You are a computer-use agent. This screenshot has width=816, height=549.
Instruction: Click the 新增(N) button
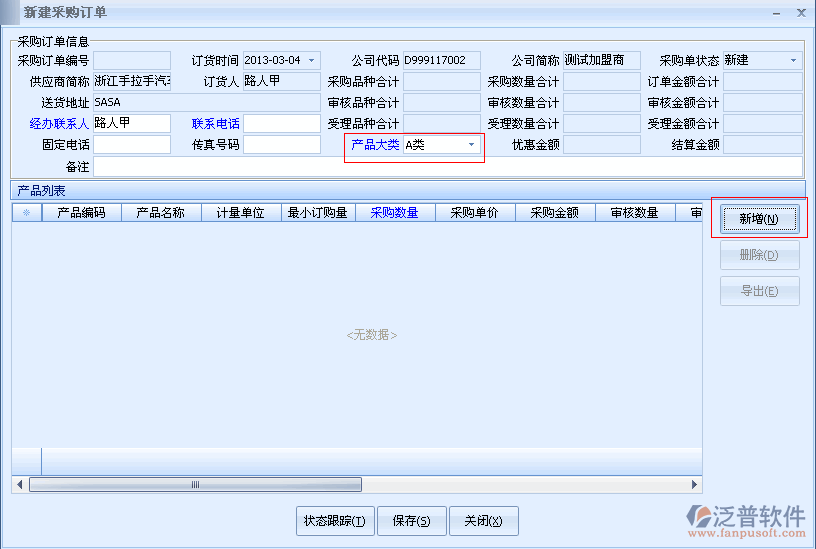[759, 219]
